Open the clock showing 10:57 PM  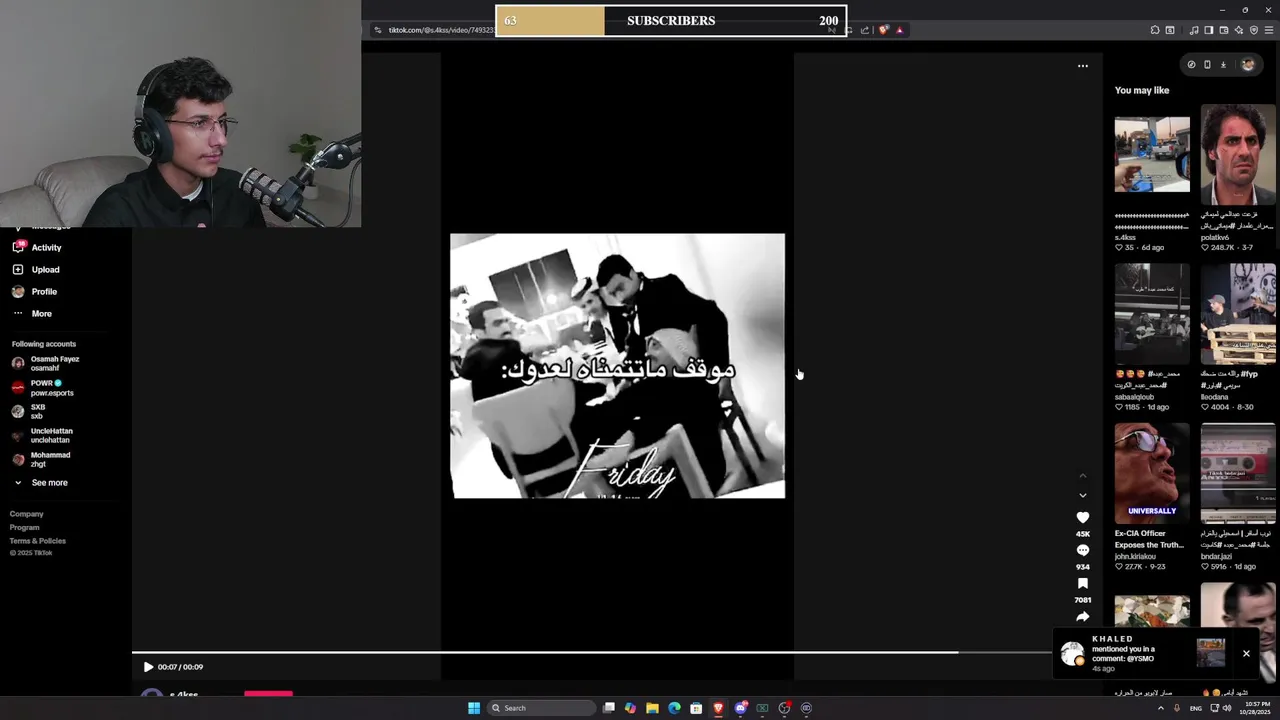pyautogui.click(x=1253, y=708)
